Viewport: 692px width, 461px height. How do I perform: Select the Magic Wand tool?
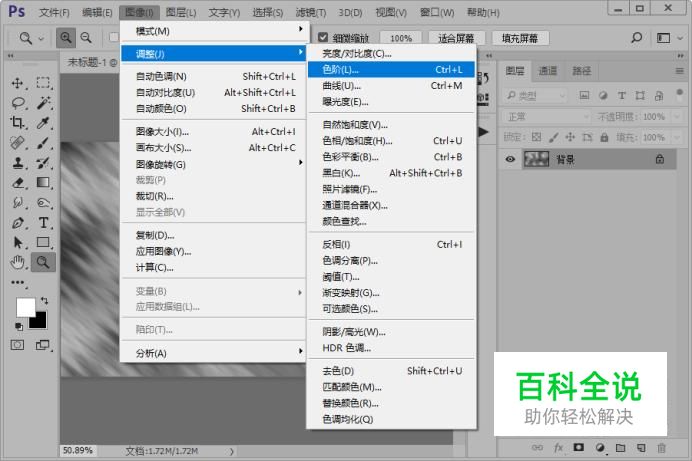43,103
